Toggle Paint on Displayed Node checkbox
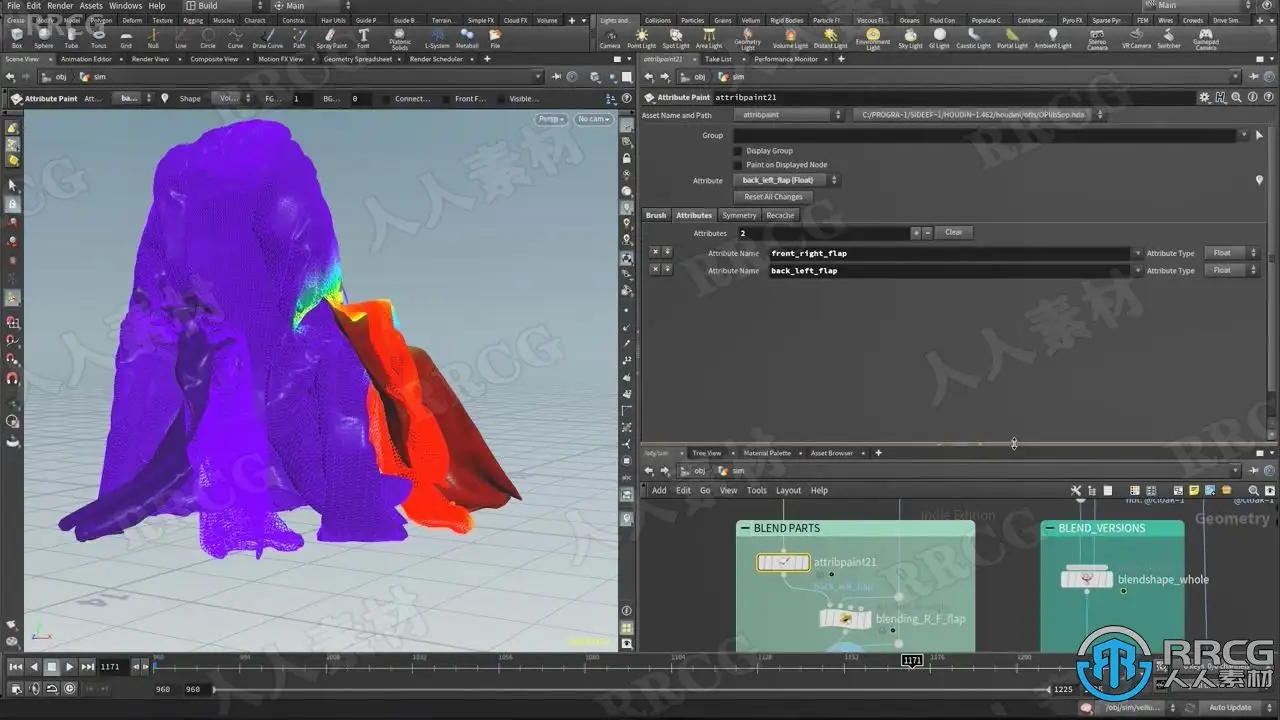Screen dimensions: 1280x720 (738, 165)
